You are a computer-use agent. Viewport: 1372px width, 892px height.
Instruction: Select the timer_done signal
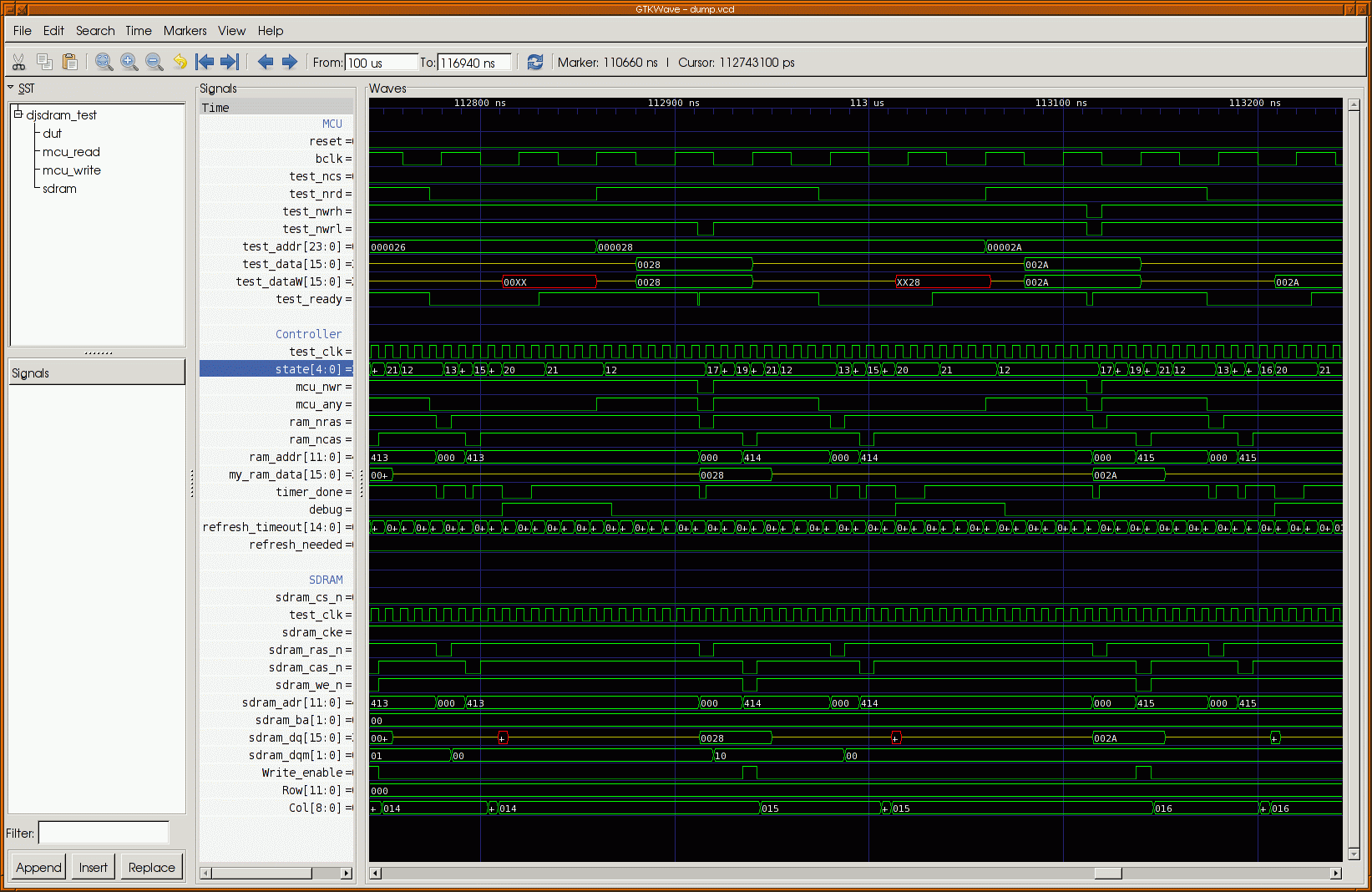(x=309, y=492)
